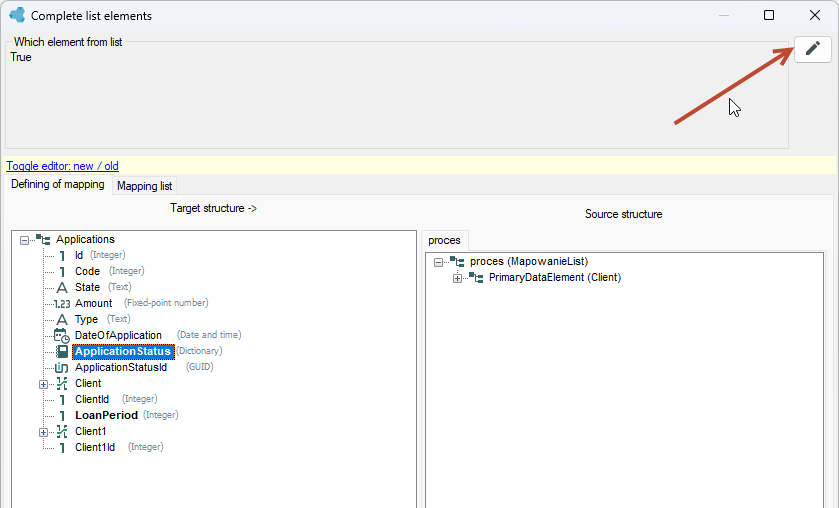Click the PrimaryDataElement structure icon

click(476, 277)
